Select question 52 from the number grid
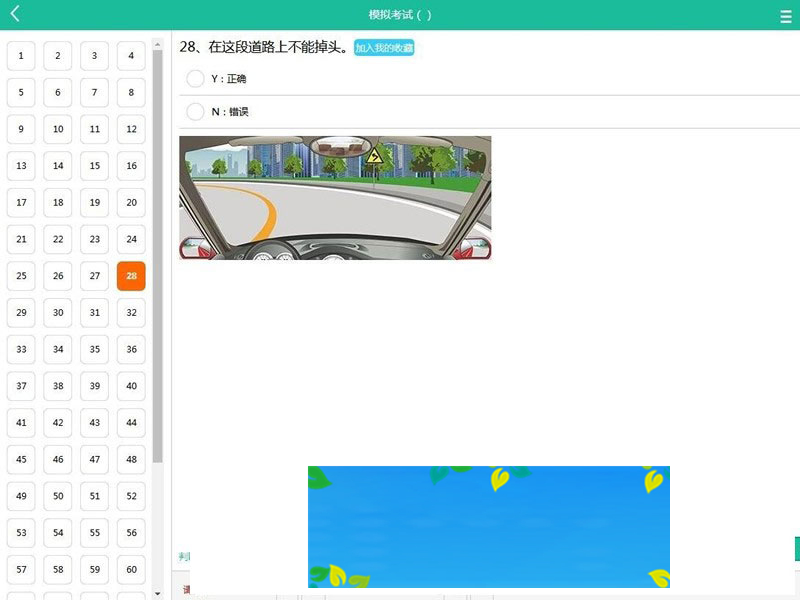800x600 pixels. tap(131, 495)
